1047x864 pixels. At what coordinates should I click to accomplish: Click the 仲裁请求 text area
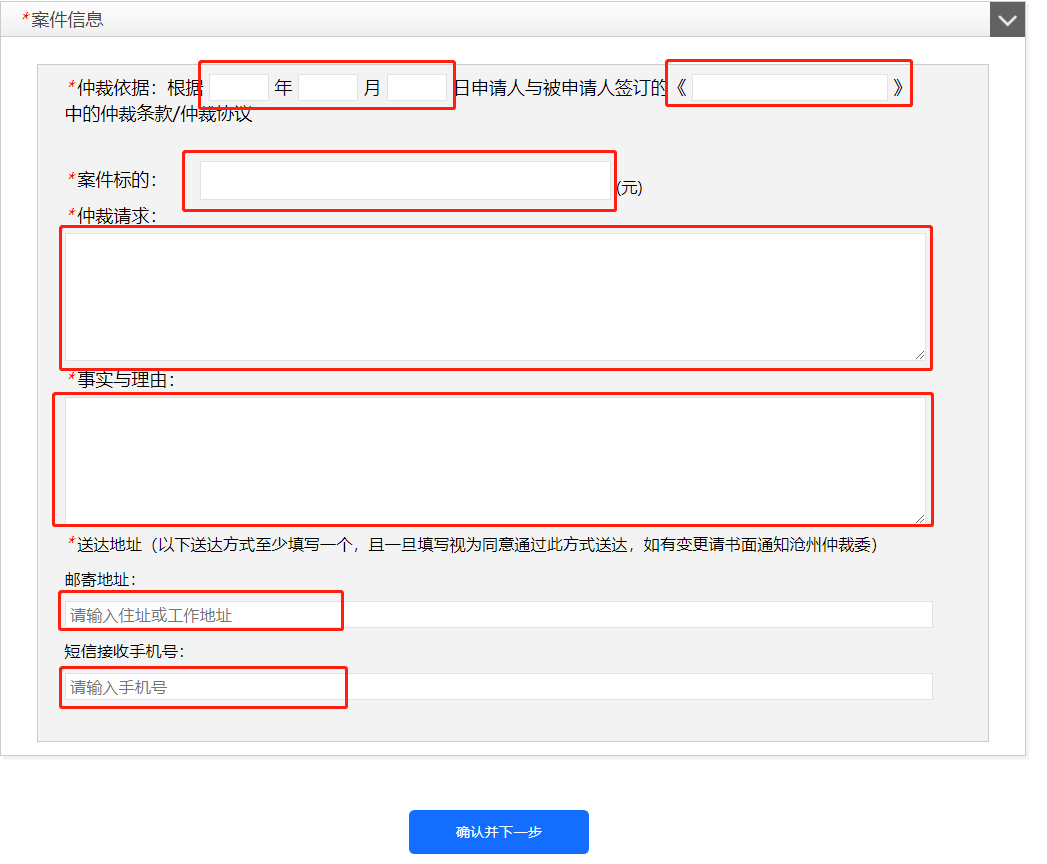tap(495, 297)
